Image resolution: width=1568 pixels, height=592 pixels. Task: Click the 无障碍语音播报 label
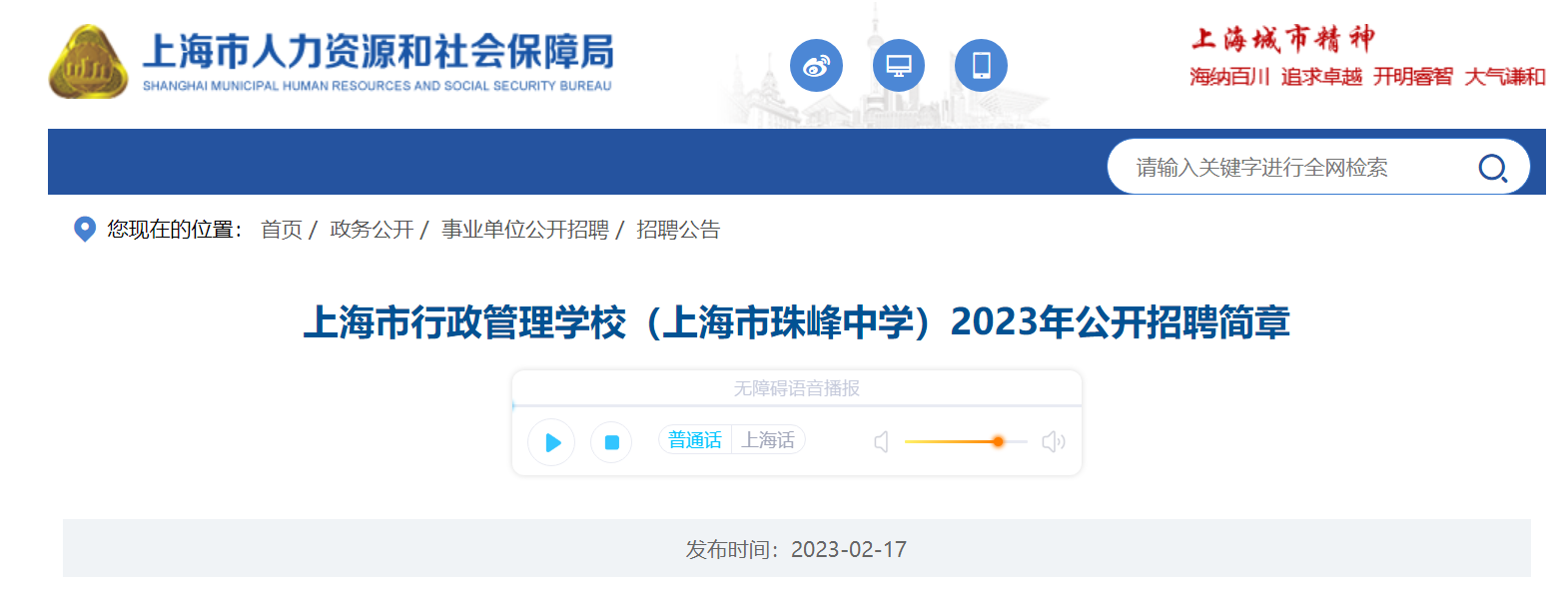point(797,388)
